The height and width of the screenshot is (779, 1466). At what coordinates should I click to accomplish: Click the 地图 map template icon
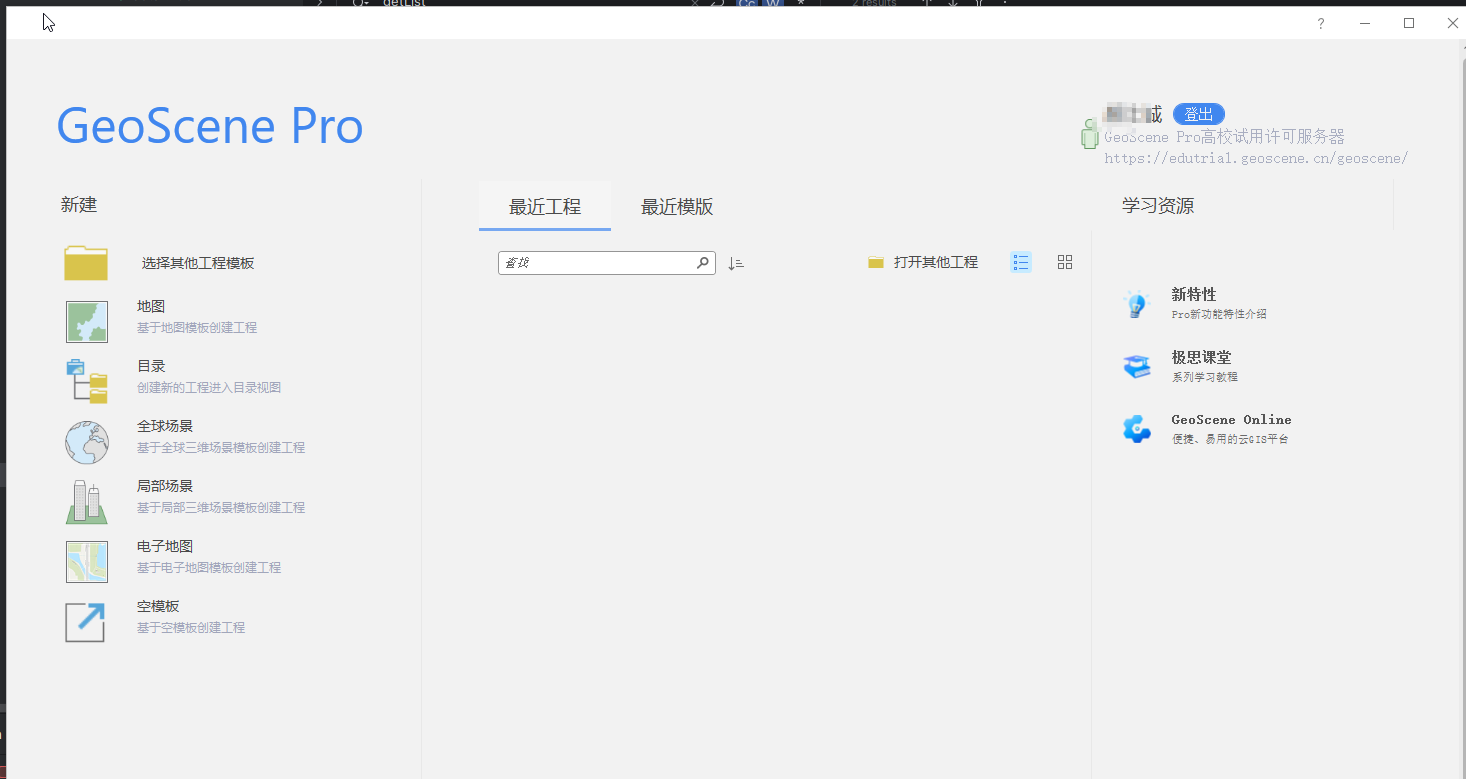(87, 322)
